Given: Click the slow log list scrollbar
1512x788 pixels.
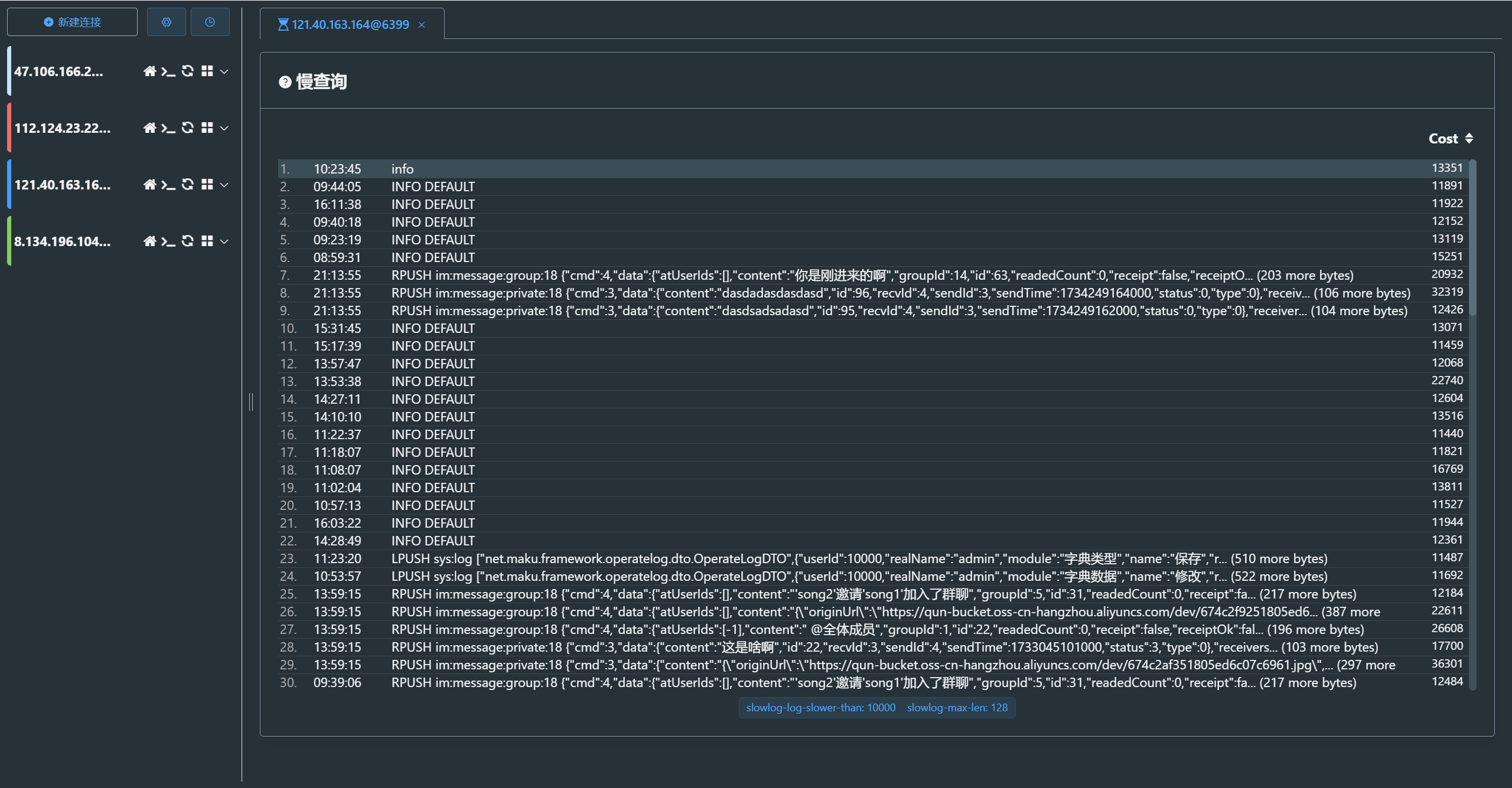Looking at the screenshot, I should pyautogui.click(x=1472, y=236).
